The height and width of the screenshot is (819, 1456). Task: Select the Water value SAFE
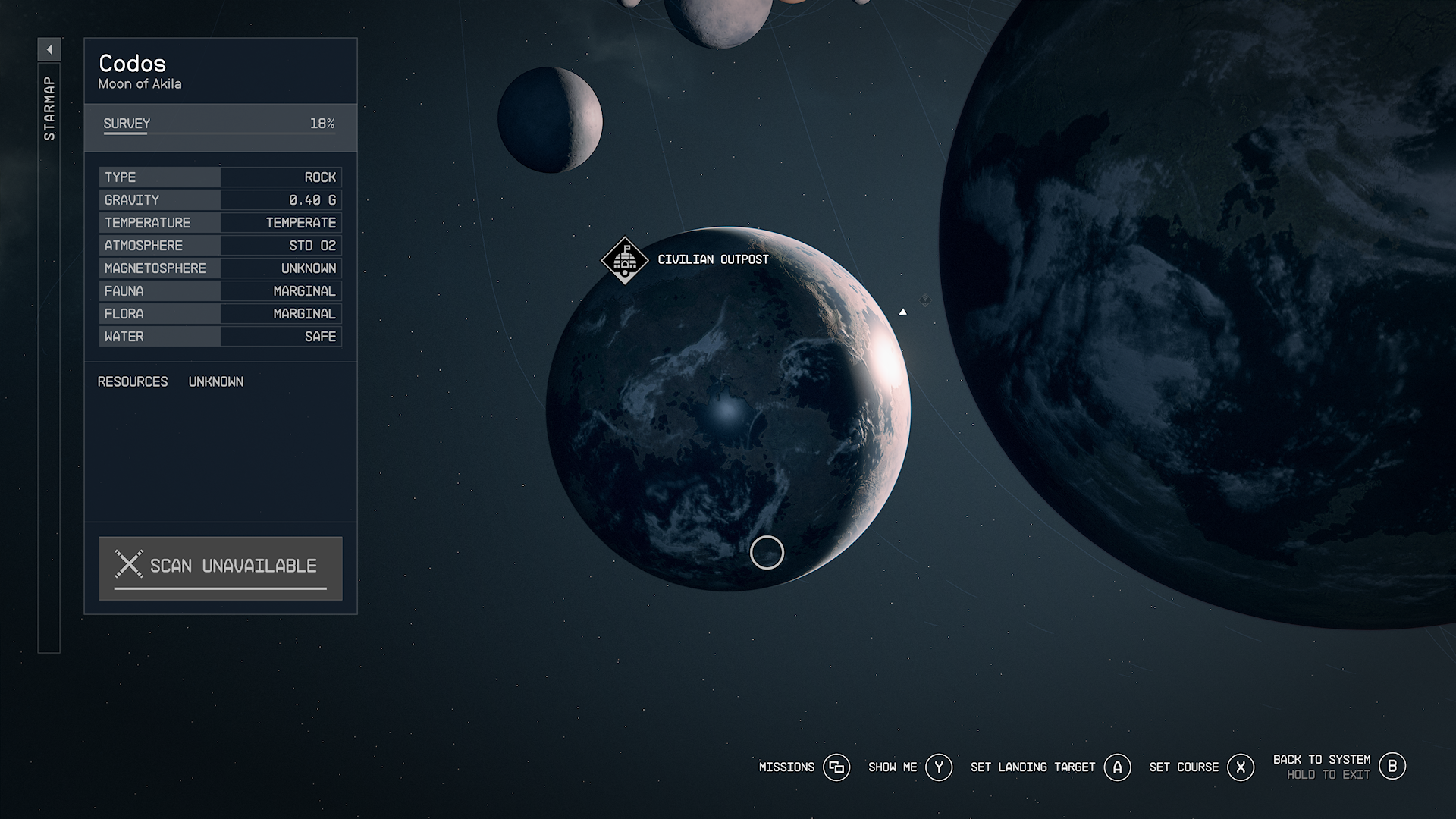click(x=320, y=337)
